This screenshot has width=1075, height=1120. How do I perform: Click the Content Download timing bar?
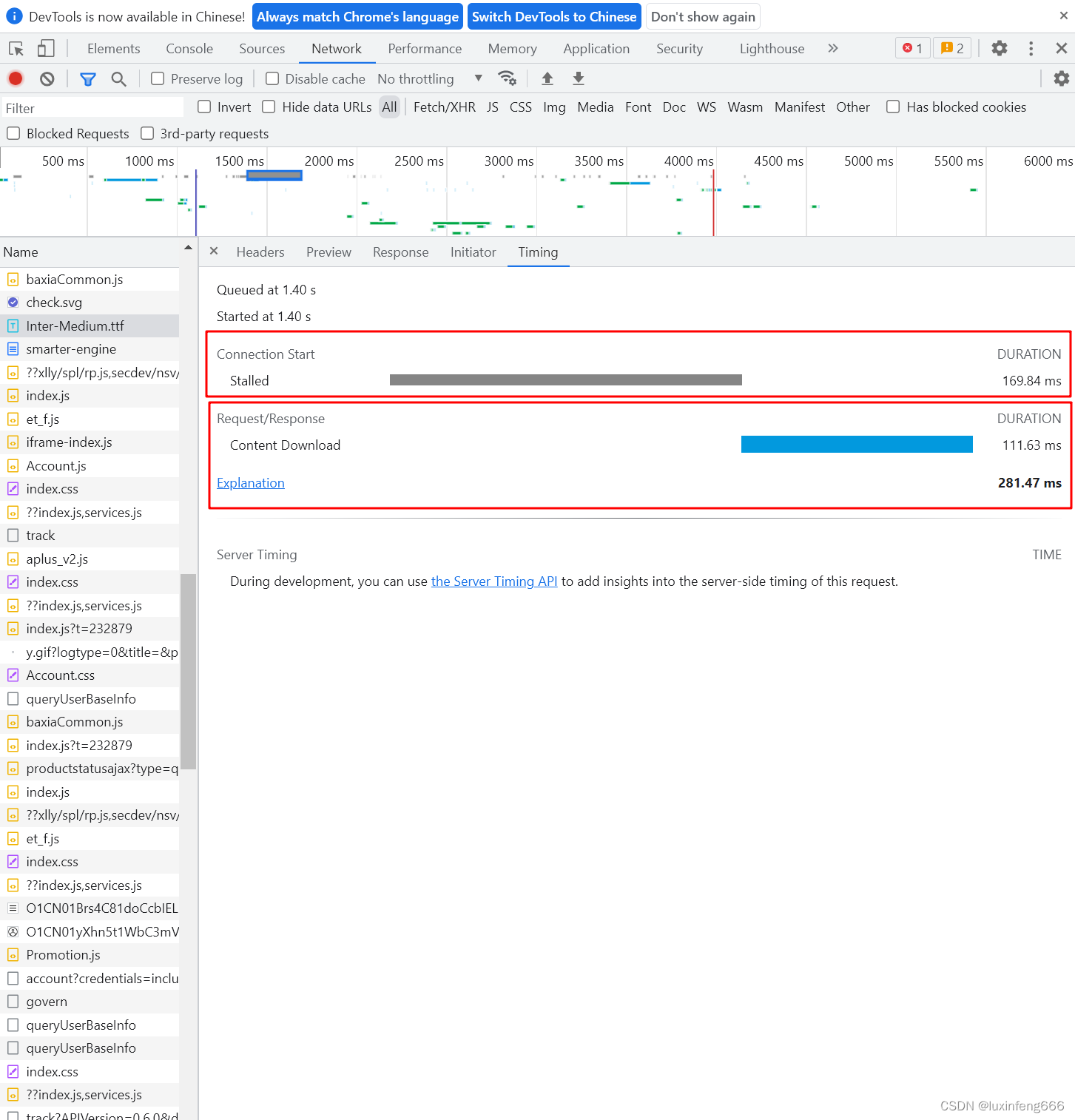point(857,445)
